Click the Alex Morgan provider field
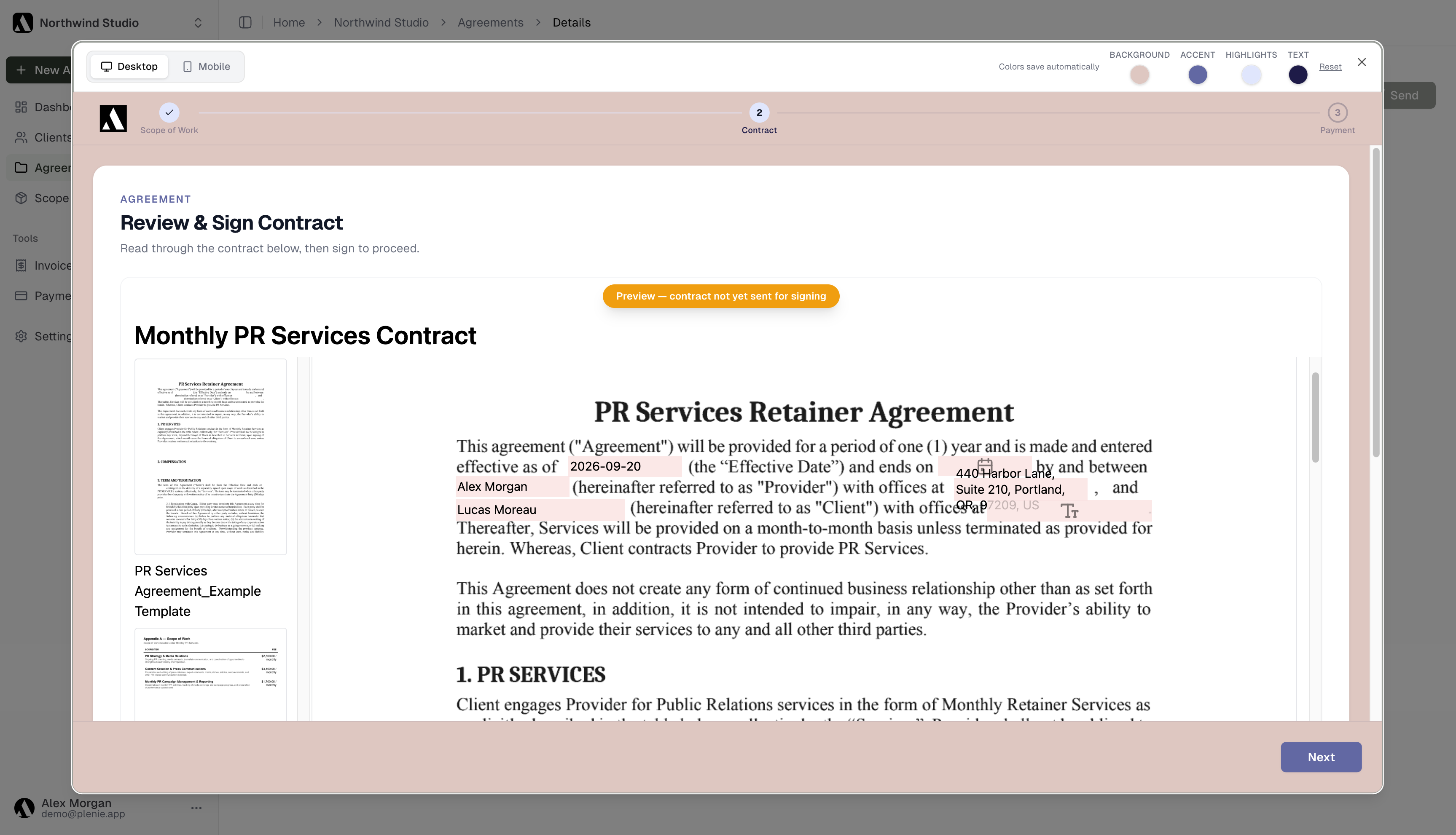Image resolution: width=1456 pixels, height=835 pixels. (512, 487)
